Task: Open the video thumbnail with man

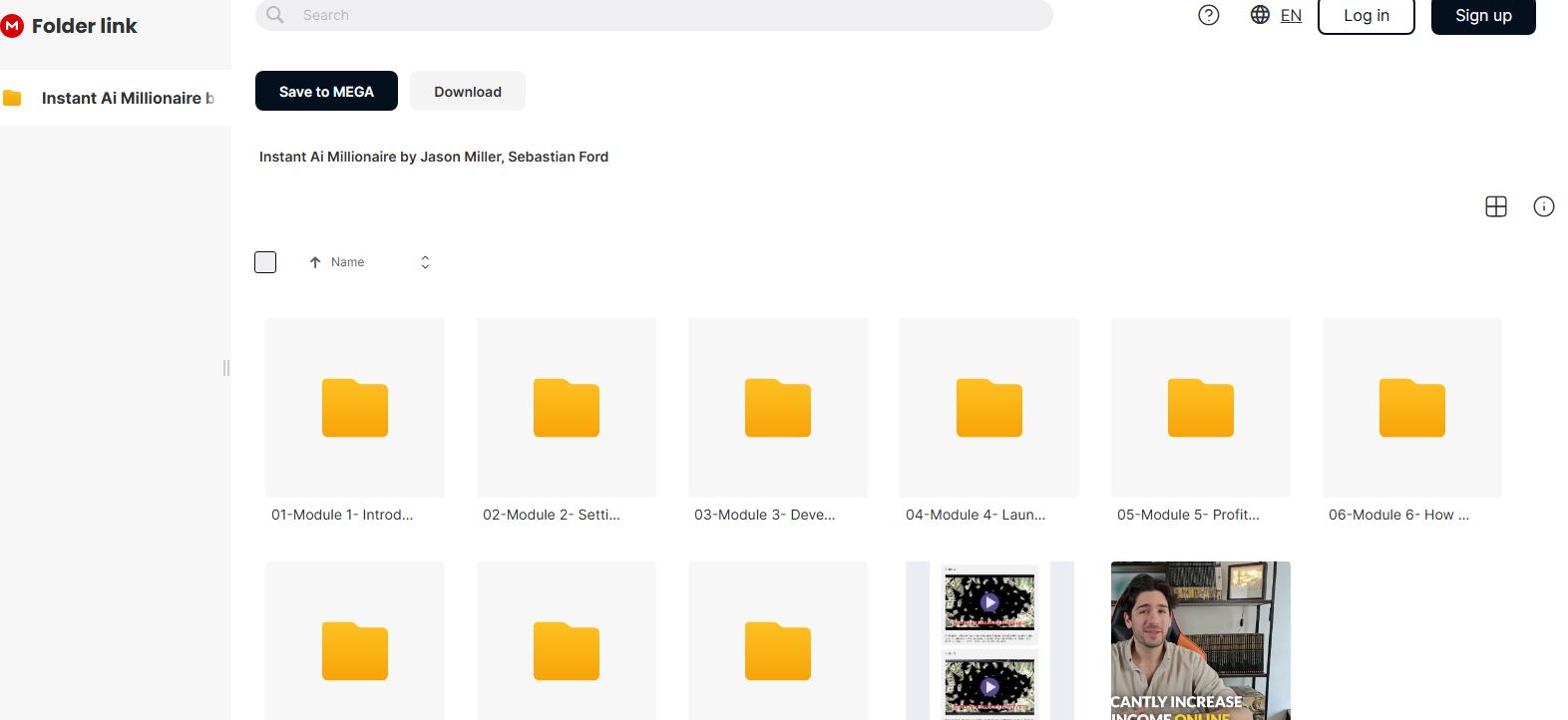Action: pyautogui.click(x=1200, y=640)
